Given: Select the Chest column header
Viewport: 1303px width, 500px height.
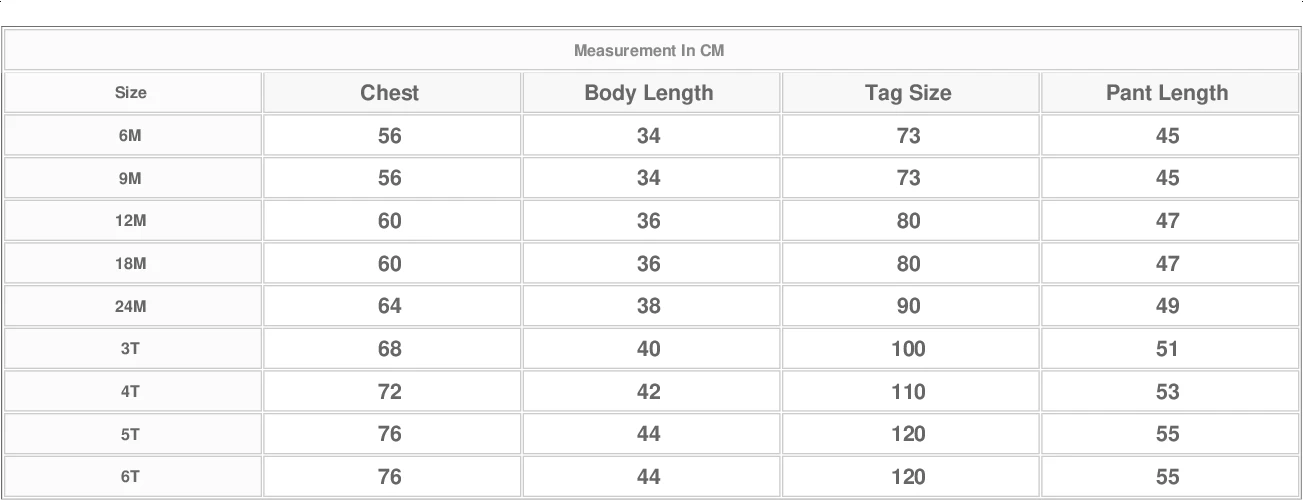Looking at the screenshot, I should [x=390, y=93].
